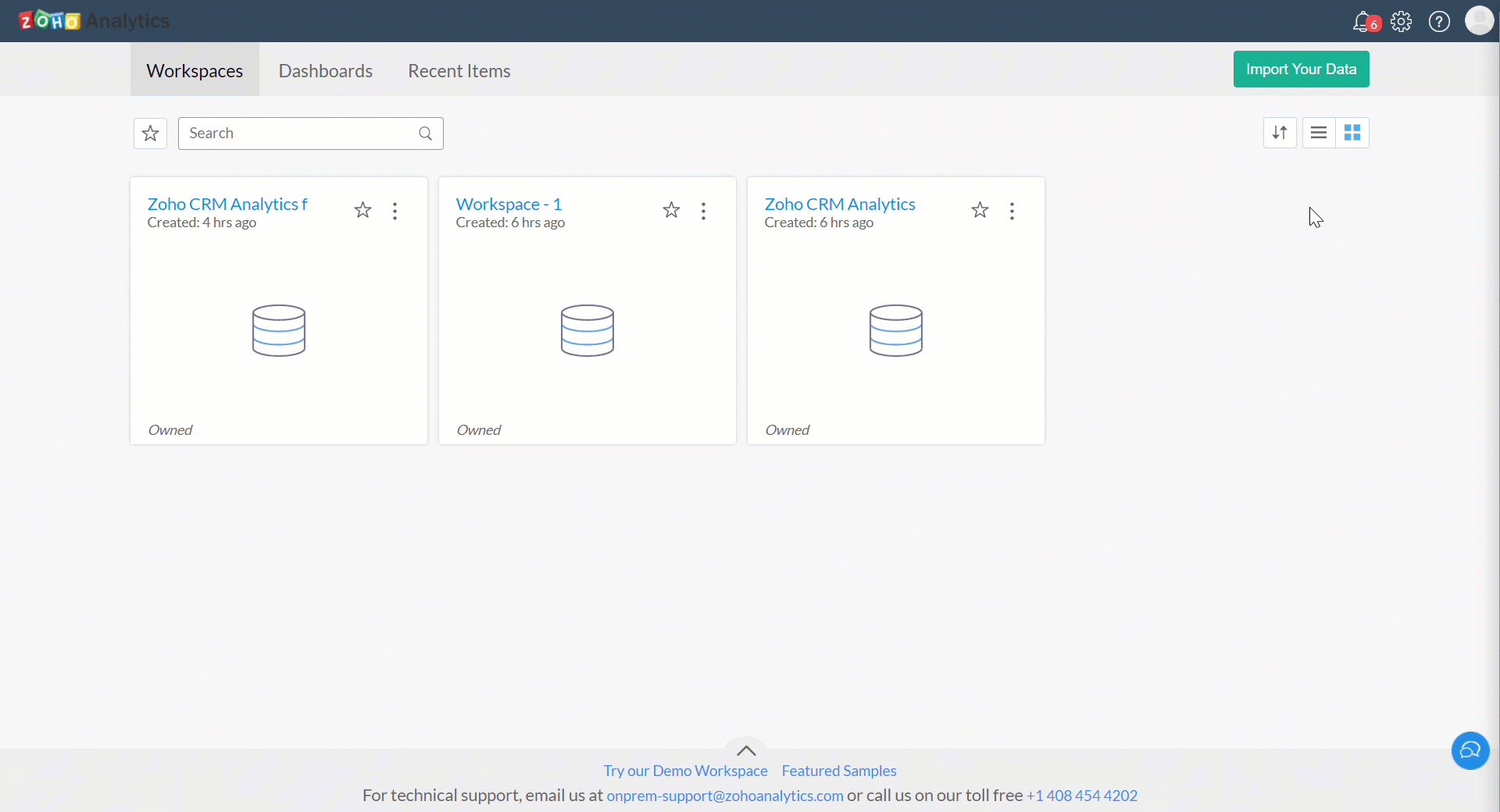
Task: Switch to the Dashboards tab
Action: point(326,71)
